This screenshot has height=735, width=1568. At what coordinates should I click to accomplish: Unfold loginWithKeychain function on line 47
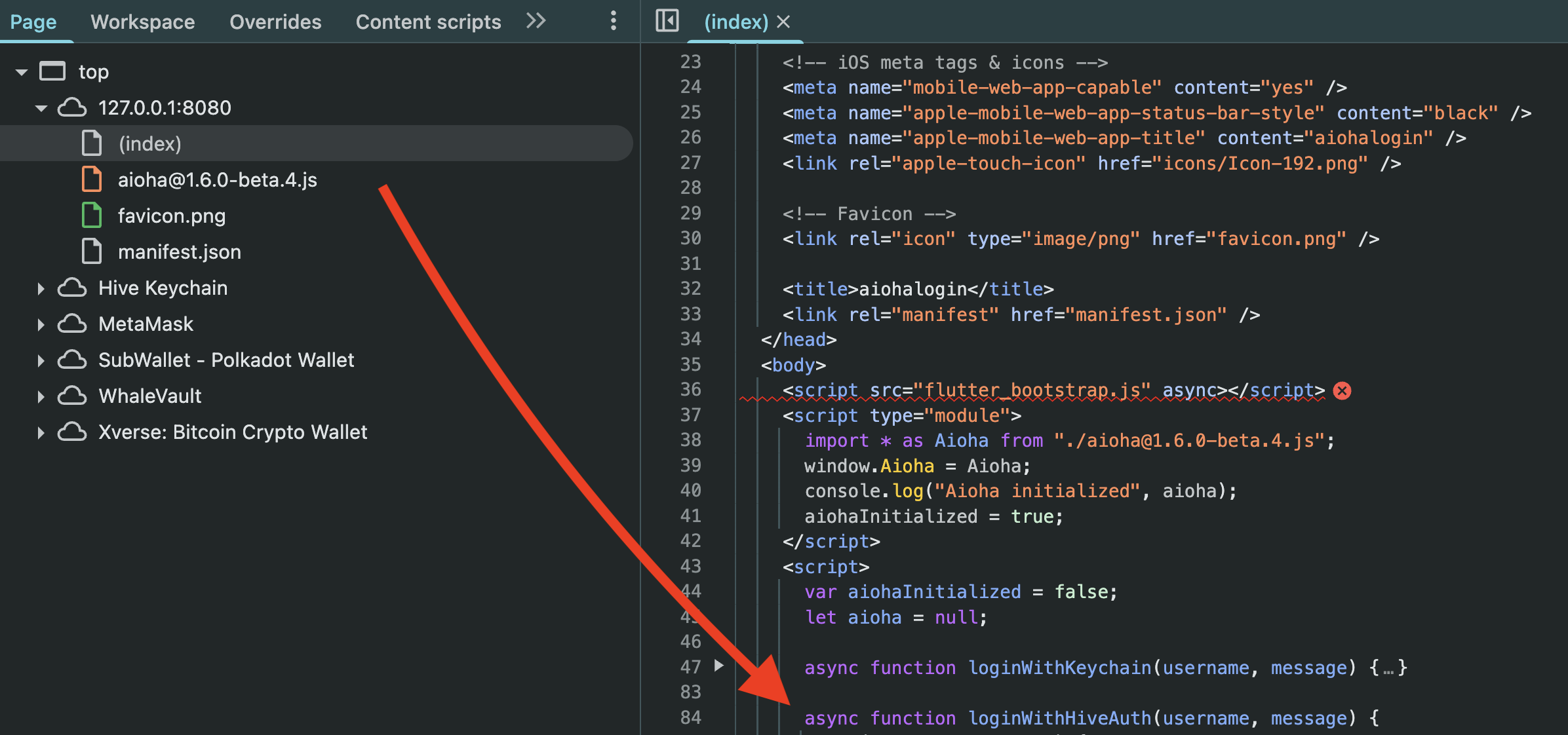pos(719,666)
